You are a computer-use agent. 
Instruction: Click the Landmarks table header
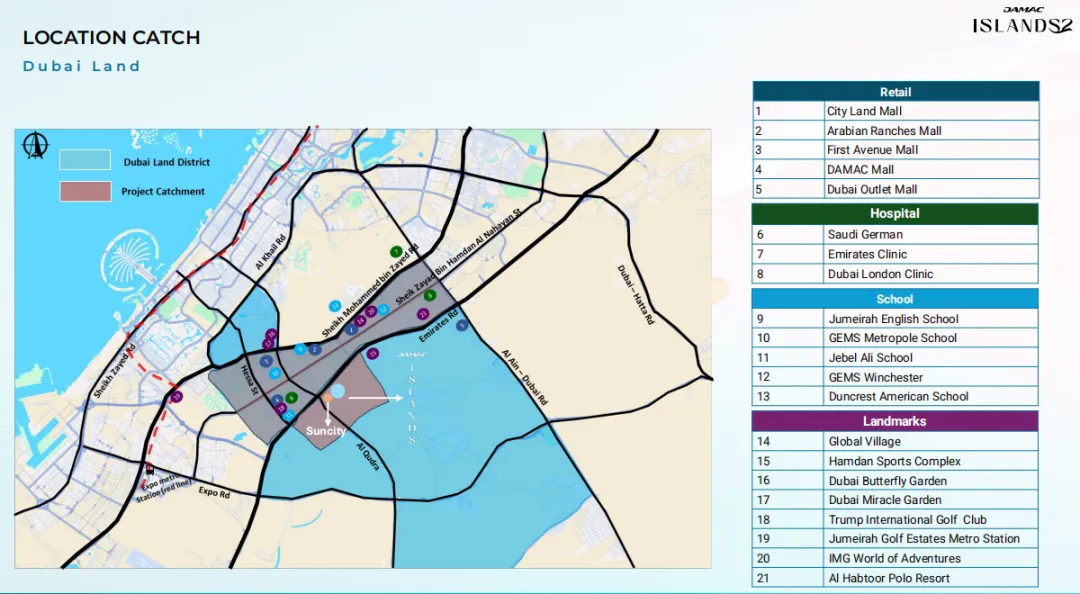pyautogui.click(x=895, y=421)
